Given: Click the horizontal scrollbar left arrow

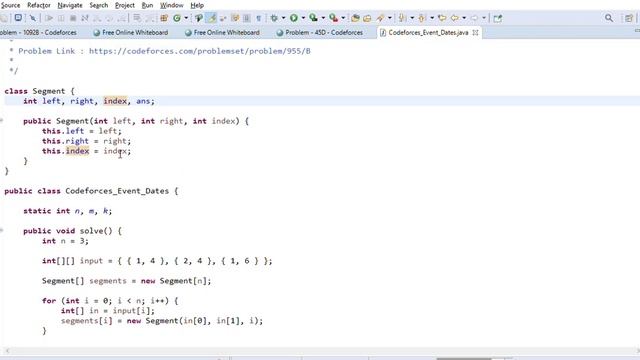Looking at the screenshot, I should 7,351.
